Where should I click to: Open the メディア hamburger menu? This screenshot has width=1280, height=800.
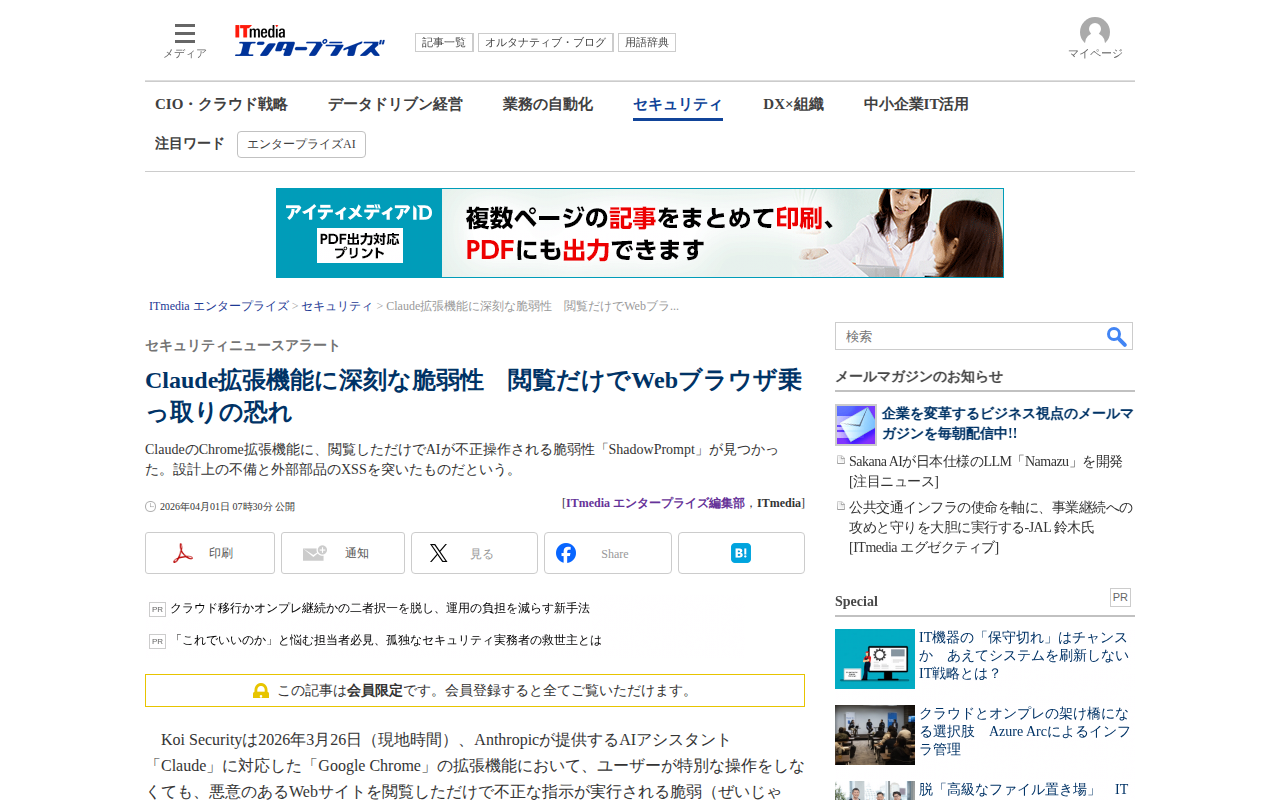[x=185, y=40]
